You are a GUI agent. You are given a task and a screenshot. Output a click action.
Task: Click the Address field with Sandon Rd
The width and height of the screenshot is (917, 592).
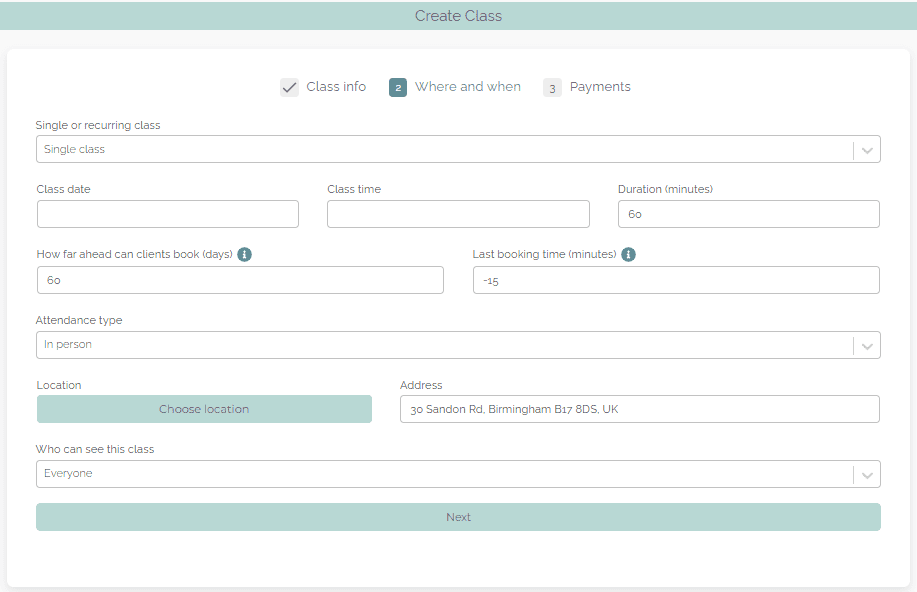[639, 409]
